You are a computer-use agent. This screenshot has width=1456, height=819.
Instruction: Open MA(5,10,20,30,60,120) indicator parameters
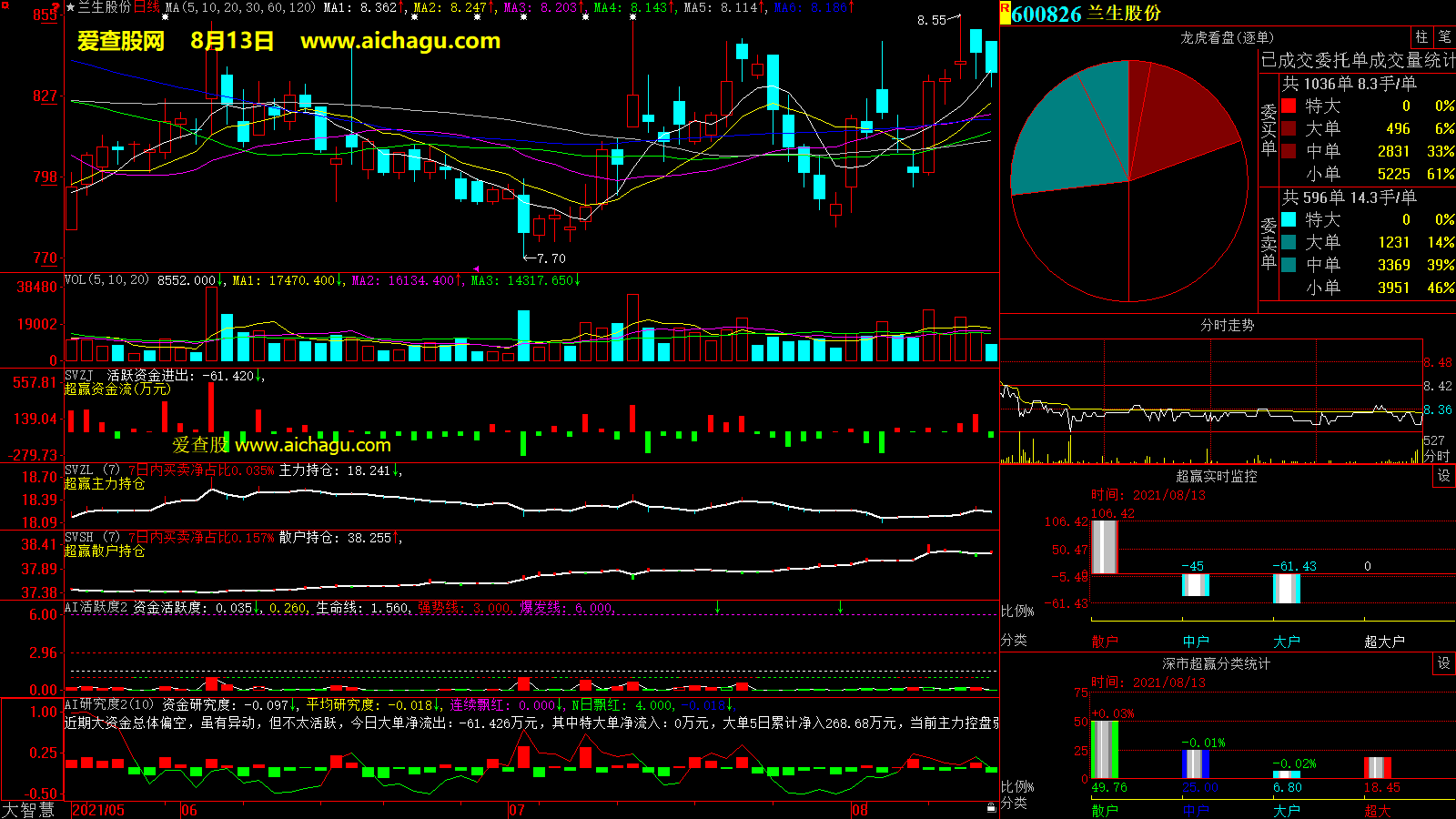click(x=240, y=7)
